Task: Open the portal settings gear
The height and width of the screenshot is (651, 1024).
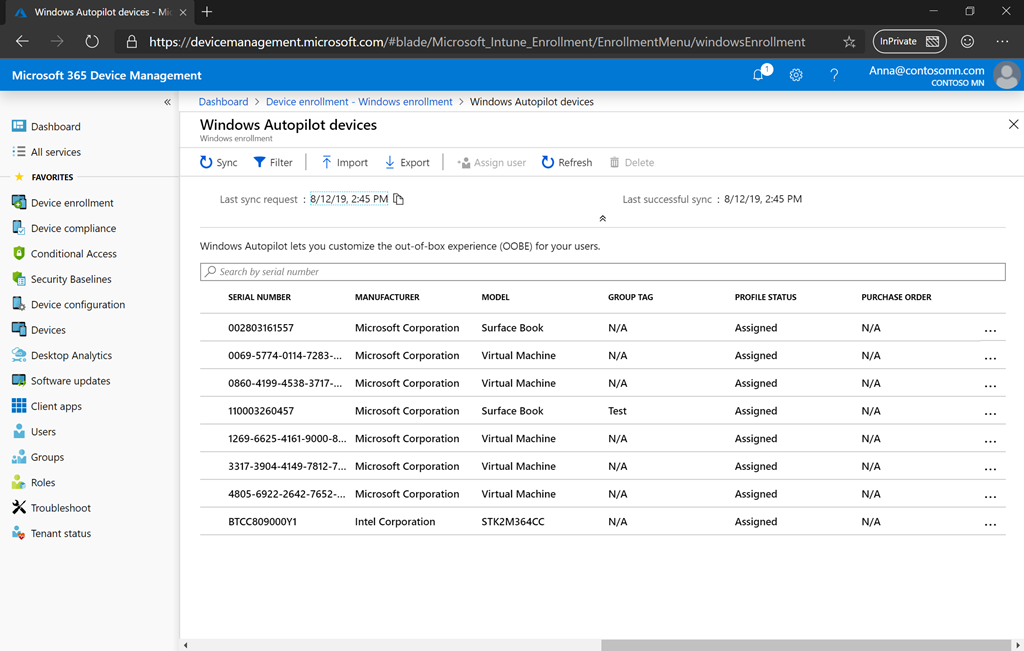Action: 796,75
